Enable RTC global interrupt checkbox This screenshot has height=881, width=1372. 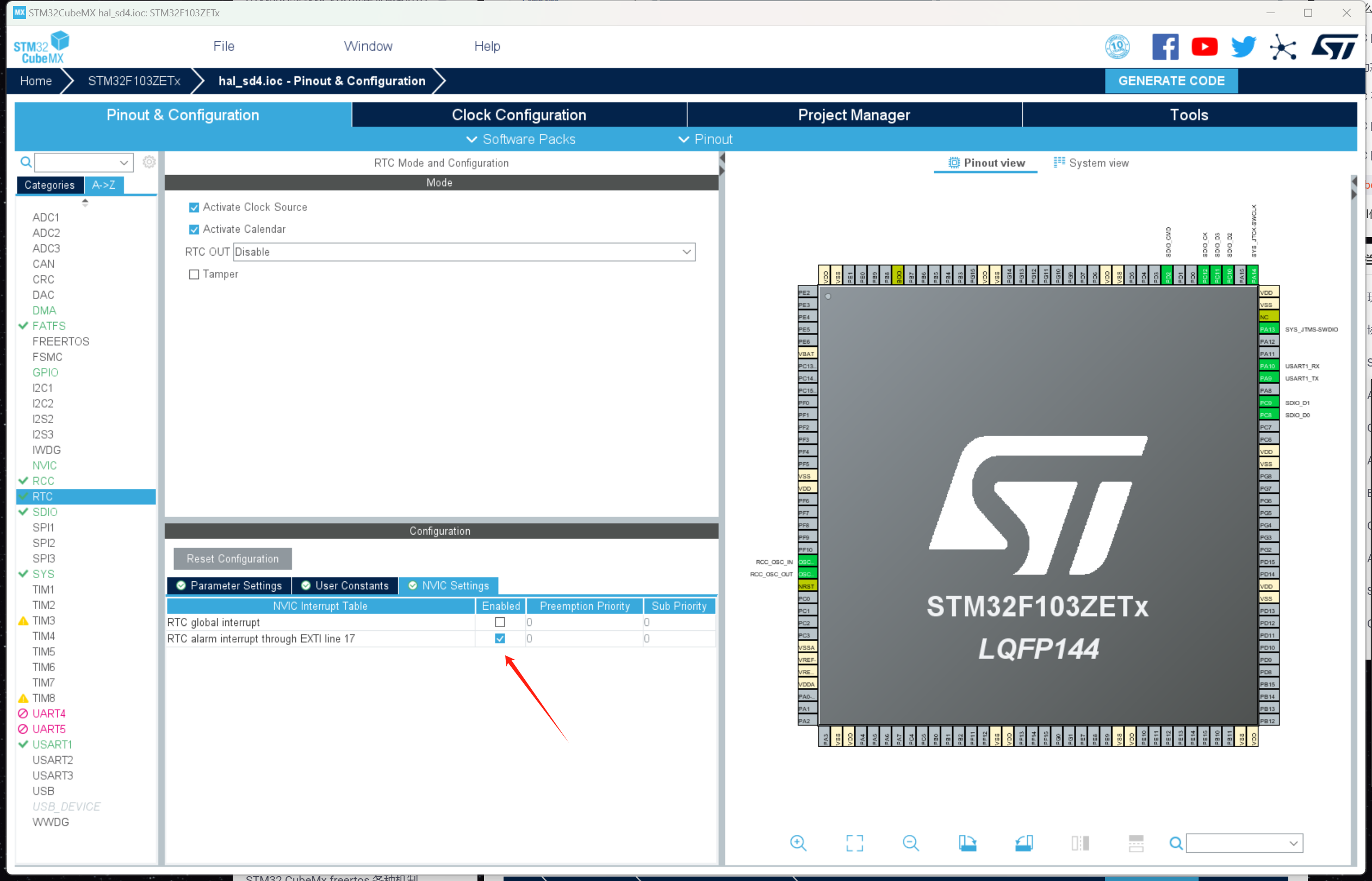coord(500,622)
